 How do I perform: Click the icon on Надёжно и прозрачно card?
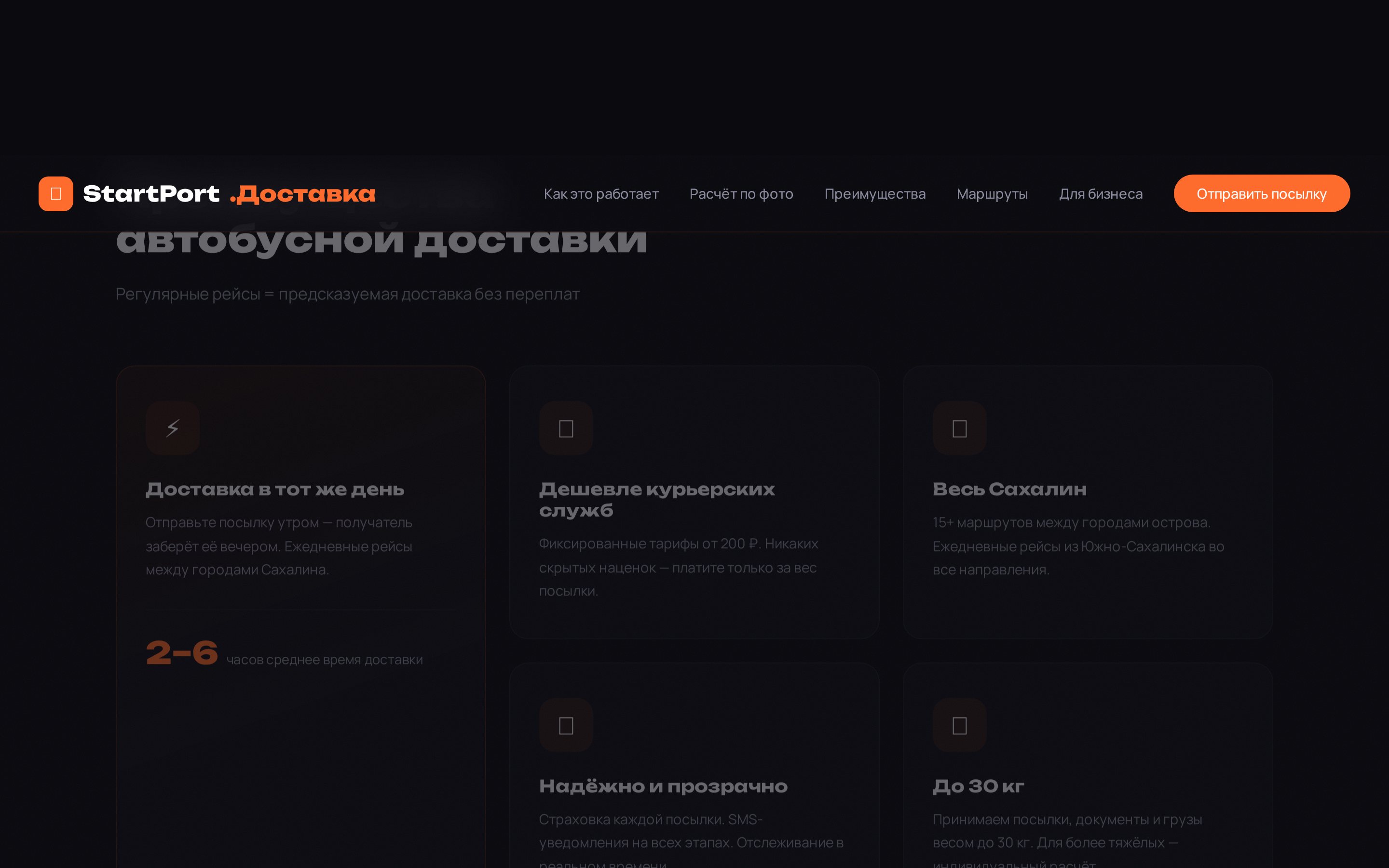click(x=566, y=725)
